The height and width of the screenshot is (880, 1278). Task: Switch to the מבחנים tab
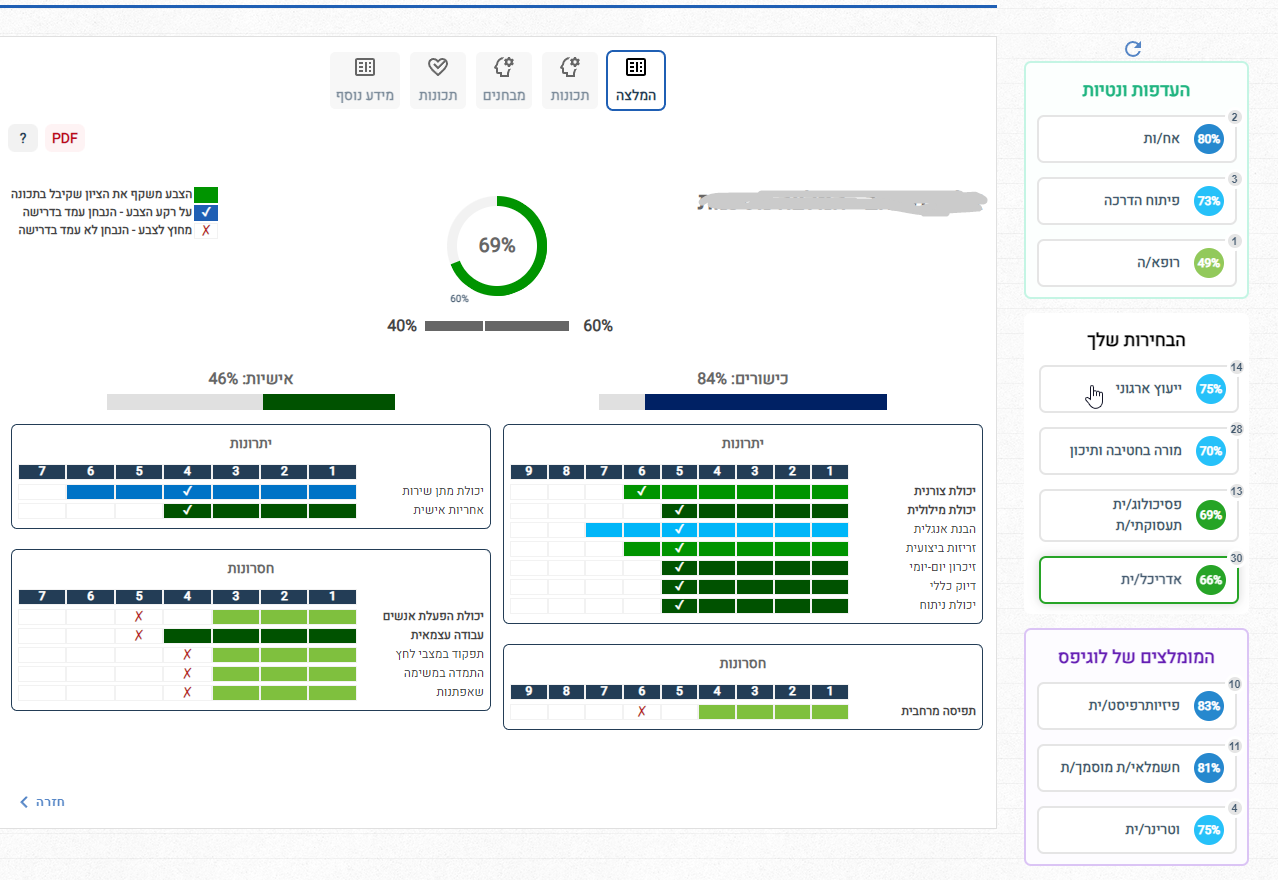504,81
